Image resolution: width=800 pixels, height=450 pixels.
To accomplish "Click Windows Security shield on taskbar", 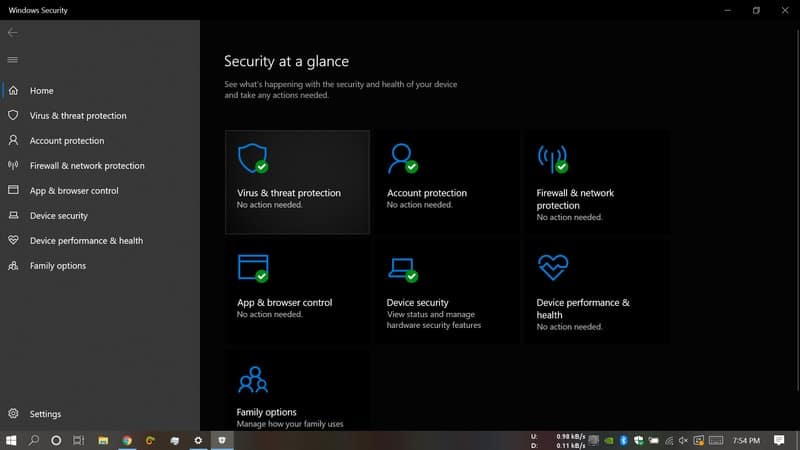I will tap(222, 440).
